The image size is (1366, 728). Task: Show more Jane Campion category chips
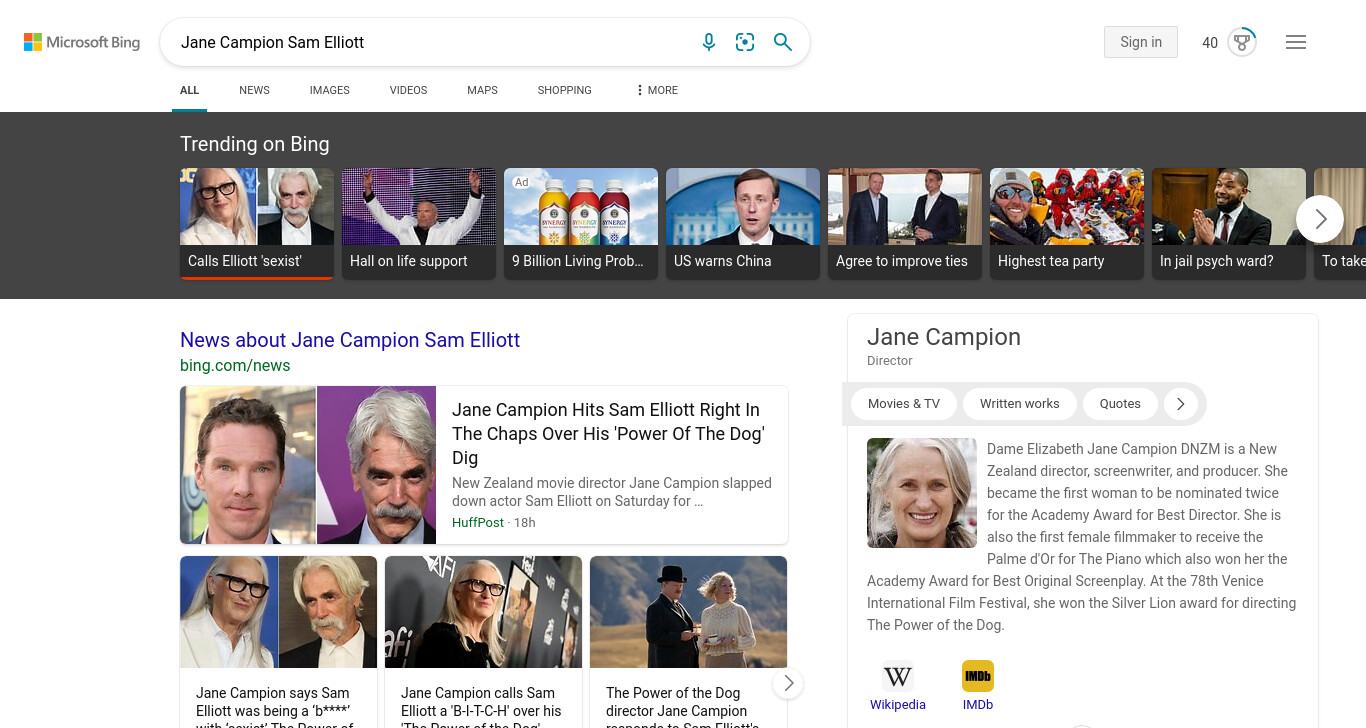(x=1181, y=404)
